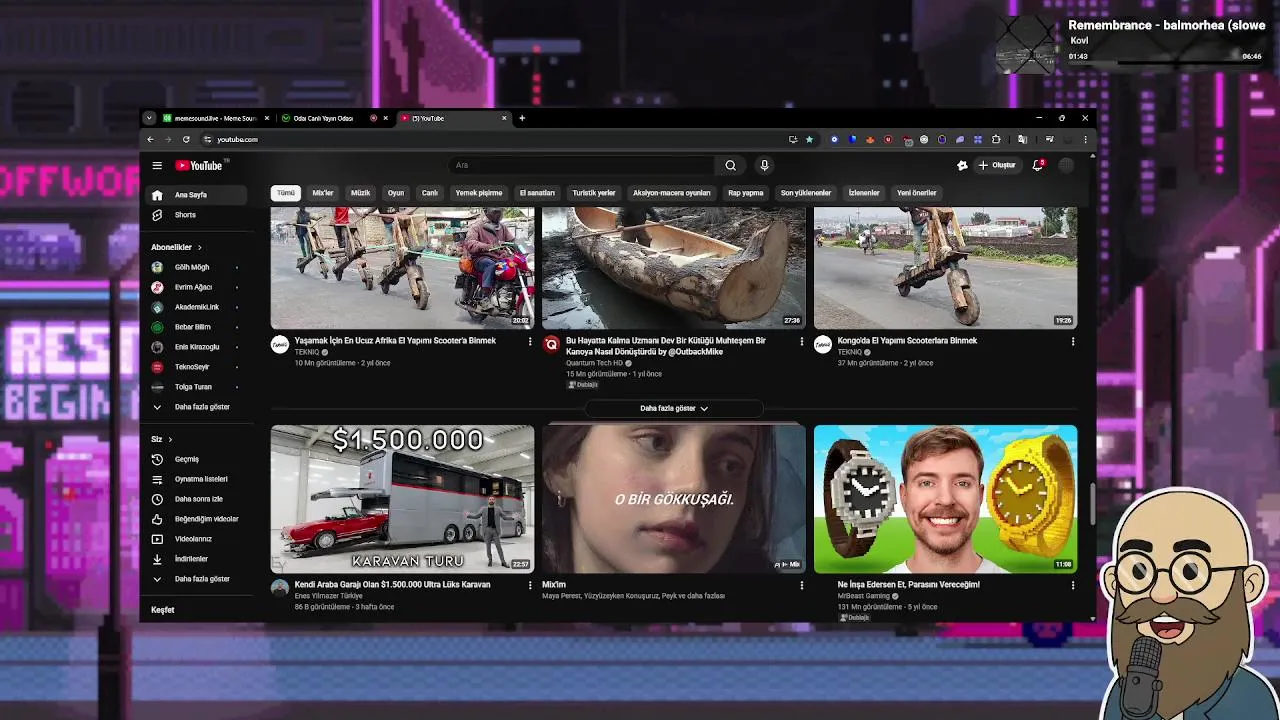The image size is (1280, 720).
Task: Expand the center Daha fazla göster section
Action: pos(673,408)
